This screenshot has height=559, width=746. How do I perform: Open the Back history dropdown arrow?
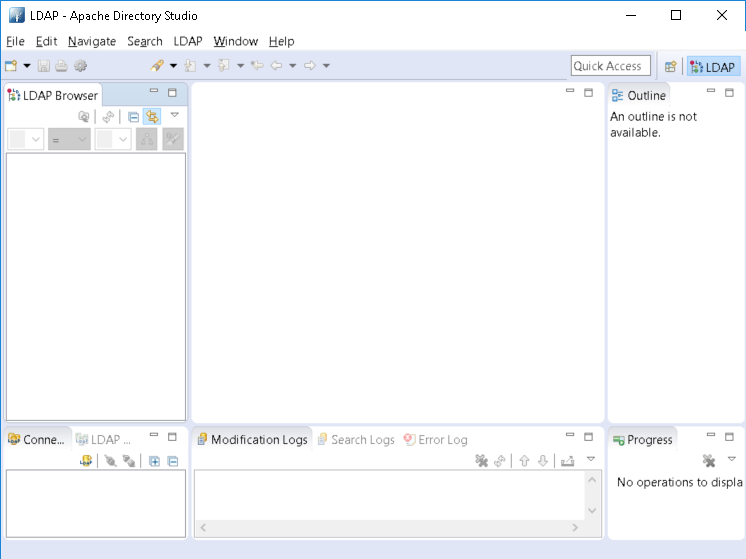click(x=293, y=66)
